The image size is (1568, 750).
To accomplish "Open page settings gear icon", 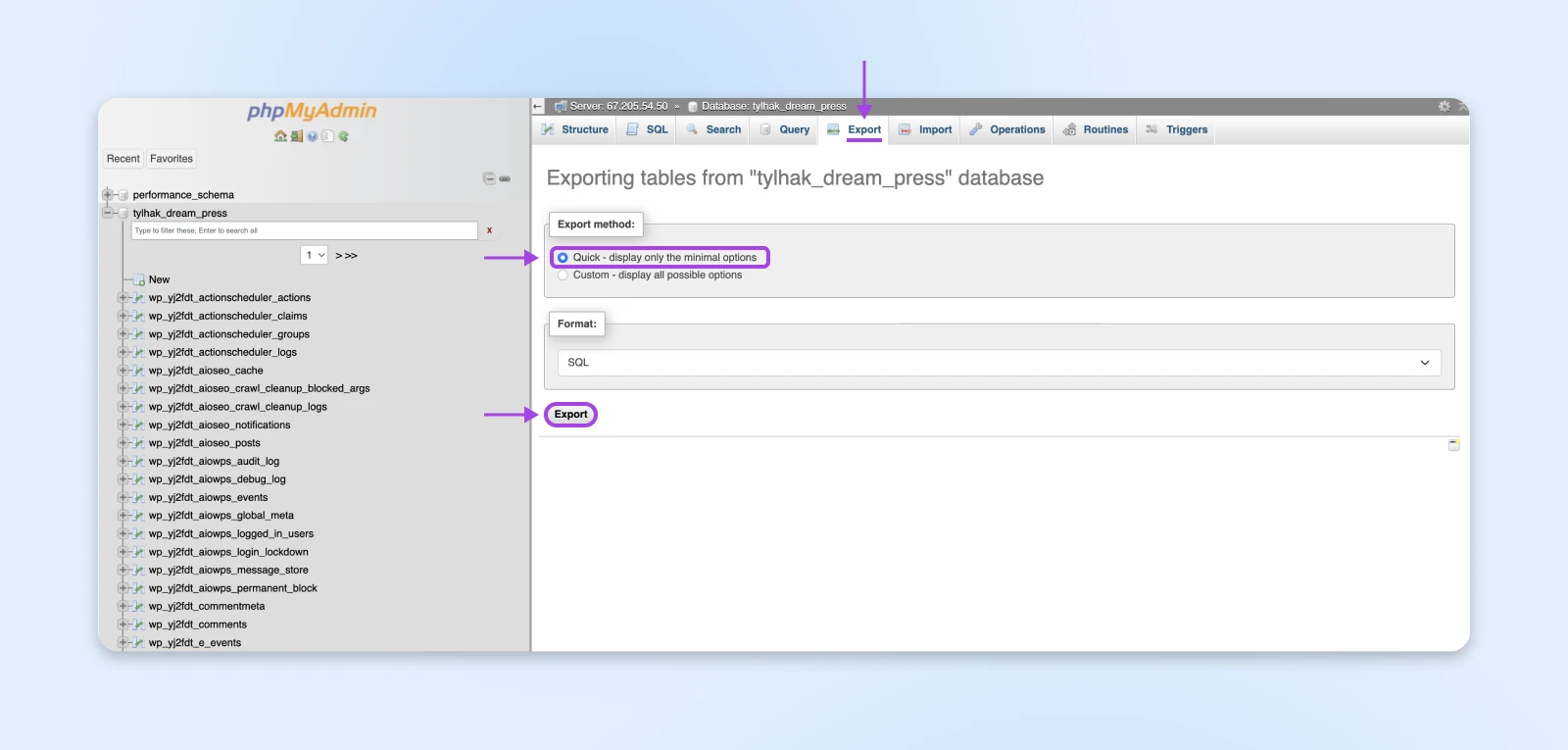I will 1444,106.
